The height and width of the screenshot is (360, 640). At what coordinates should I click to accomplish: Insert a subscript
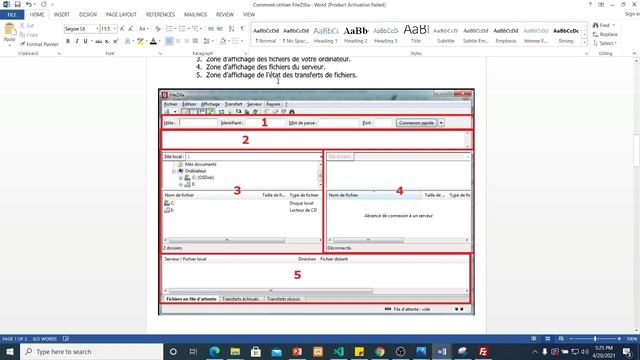pos(107,41)
